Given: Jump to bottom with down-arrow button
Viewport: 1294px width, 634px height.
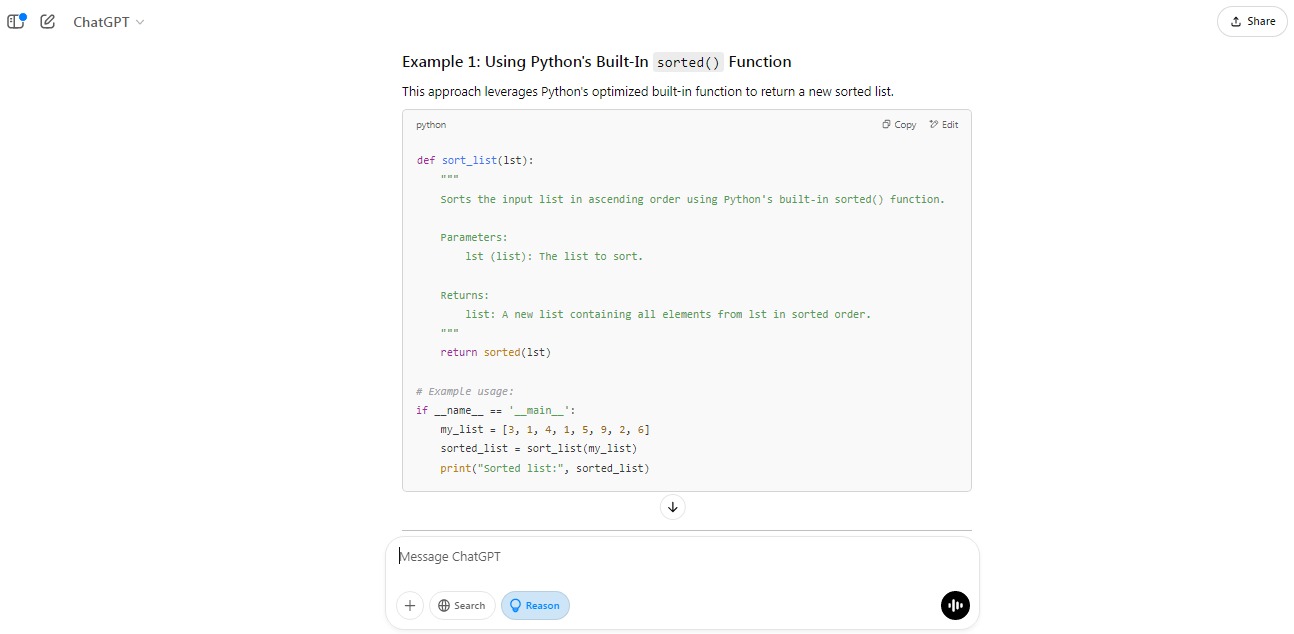Looking at the screenshot, I should 672,507.
